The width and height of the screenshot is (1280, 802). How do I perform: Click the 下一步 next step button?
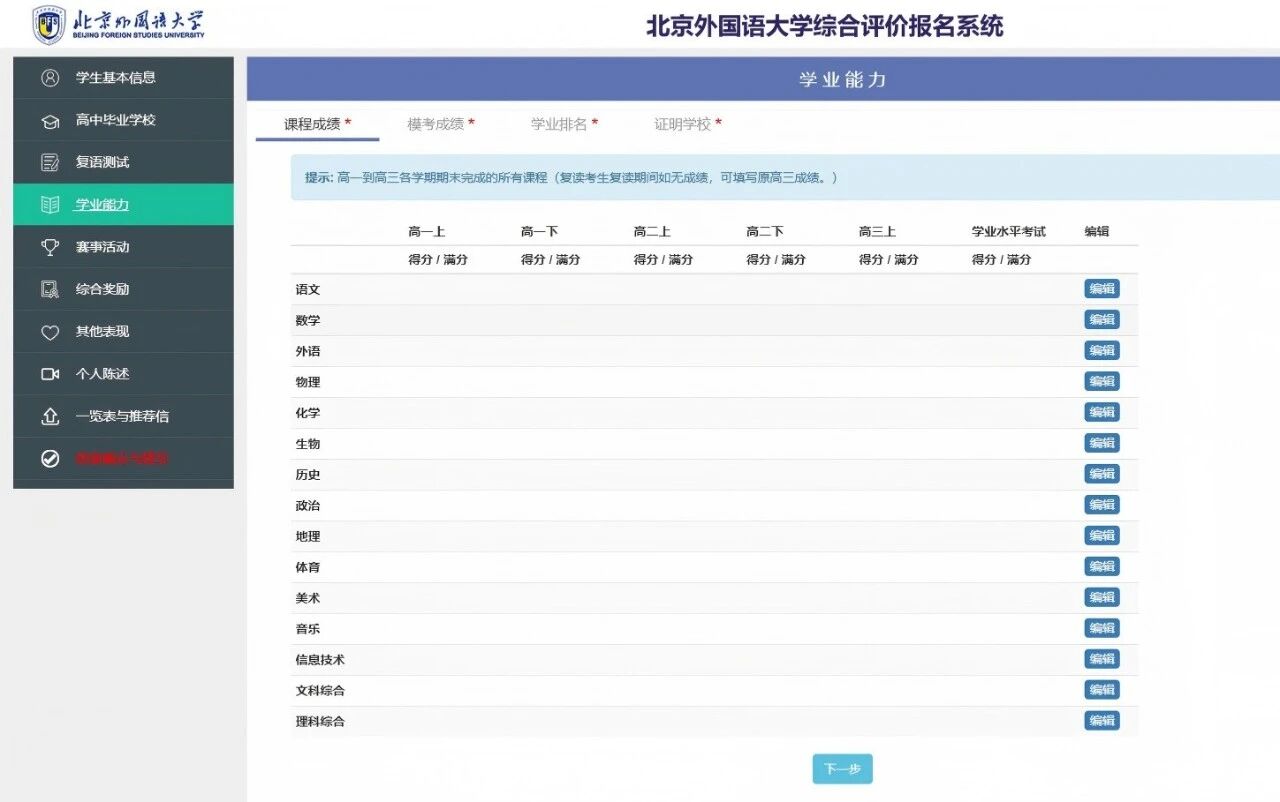click(842, 769)
